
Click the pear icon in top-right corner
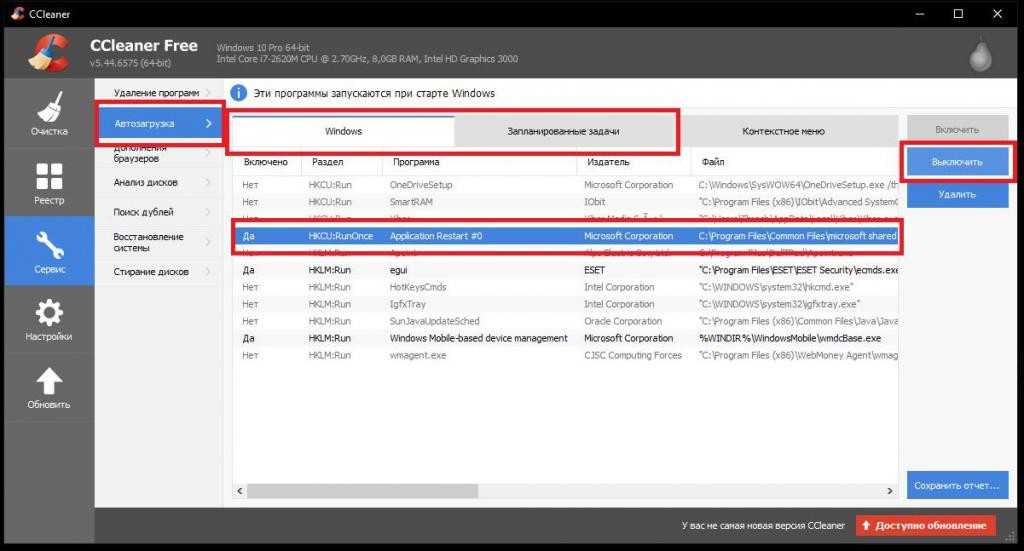click(x=980, y=56)
